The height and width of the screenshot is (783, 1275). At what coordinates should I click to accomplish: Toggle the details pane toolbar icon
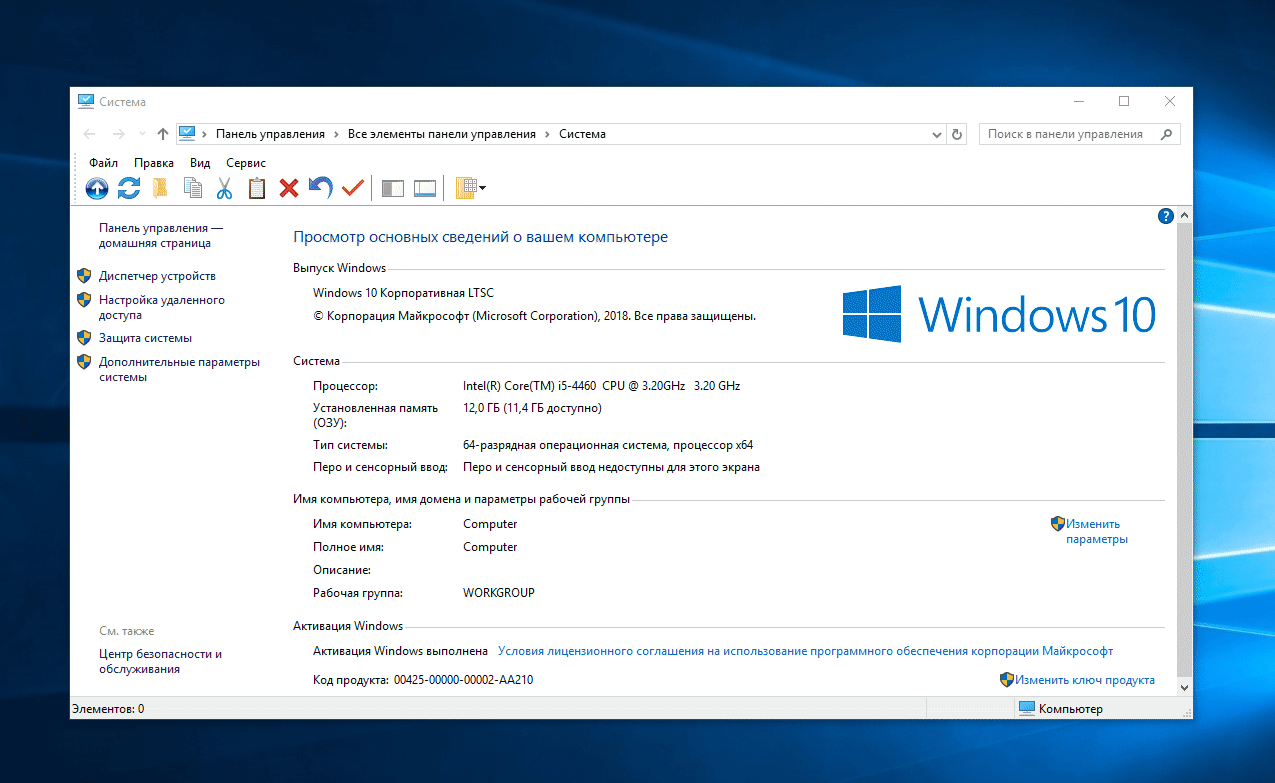tap(425, 187)
